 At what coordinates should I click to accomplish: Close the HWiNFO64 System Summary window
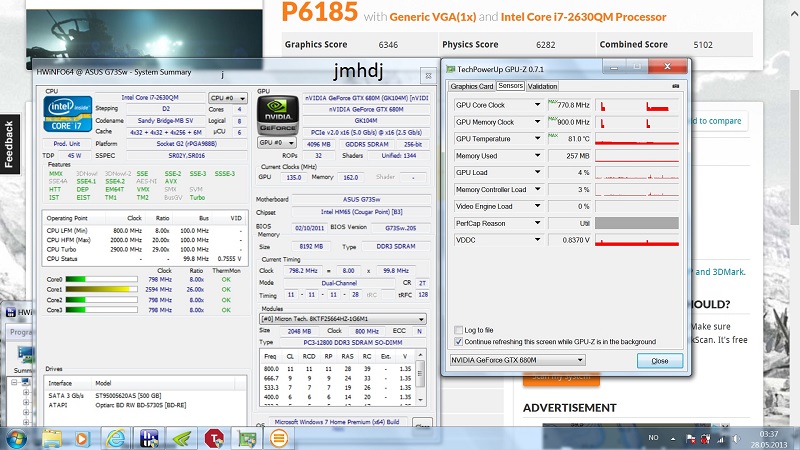coord(428,76)
